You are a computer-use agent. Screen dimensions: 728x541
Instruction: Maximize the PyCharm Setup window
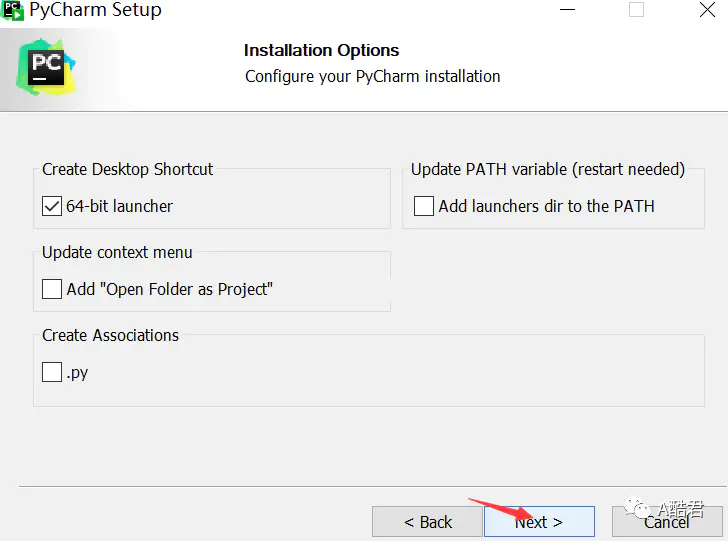click(x=636, y=10)
